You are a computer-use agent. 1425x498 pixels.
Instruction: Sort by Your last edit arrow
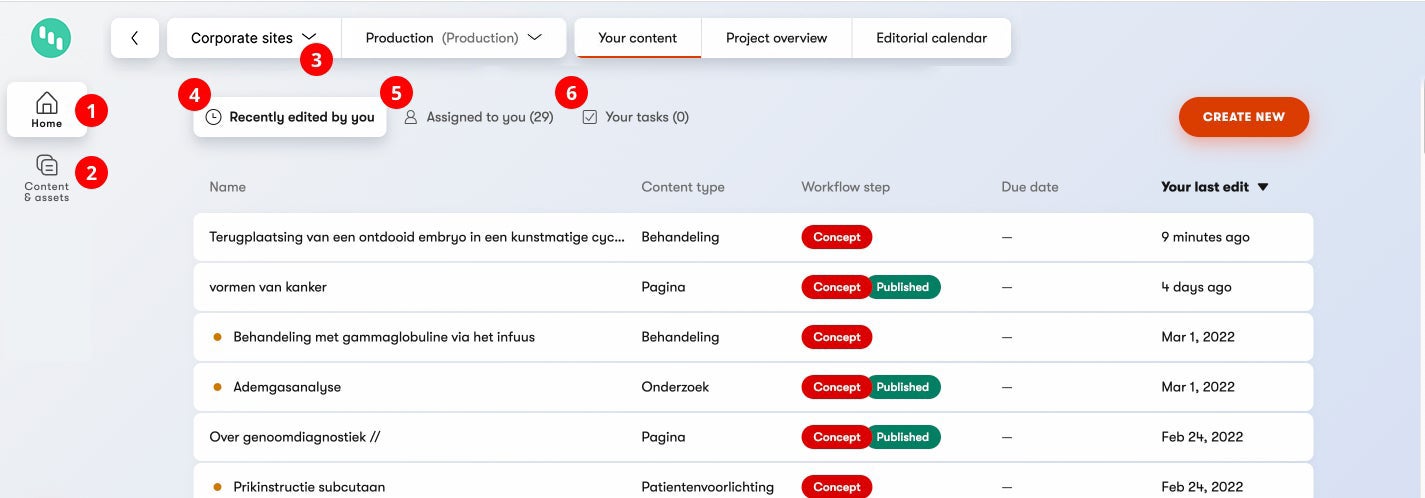pyautogui.click(x=1263, y=187)
